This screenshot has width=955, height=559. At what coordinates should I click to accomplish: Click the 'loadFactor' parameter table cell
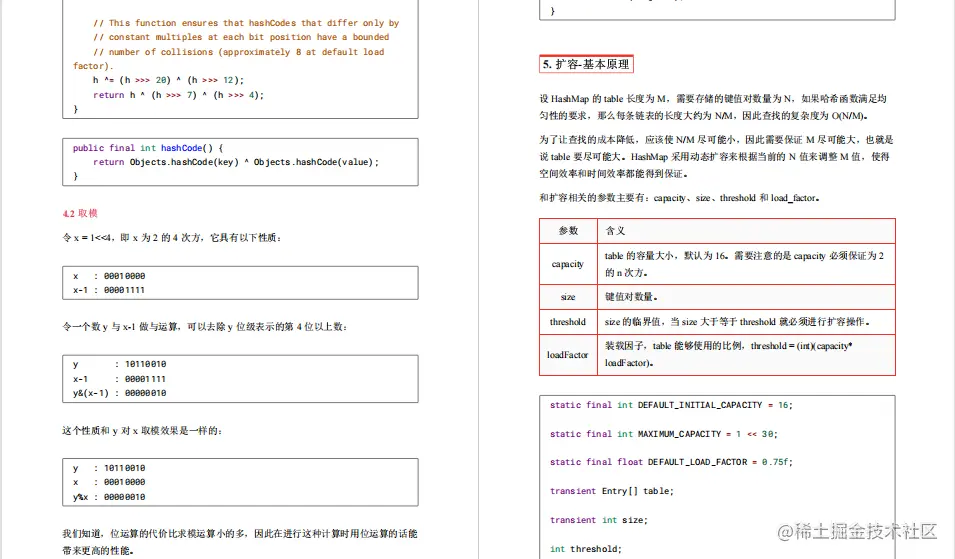coord(568,354)
